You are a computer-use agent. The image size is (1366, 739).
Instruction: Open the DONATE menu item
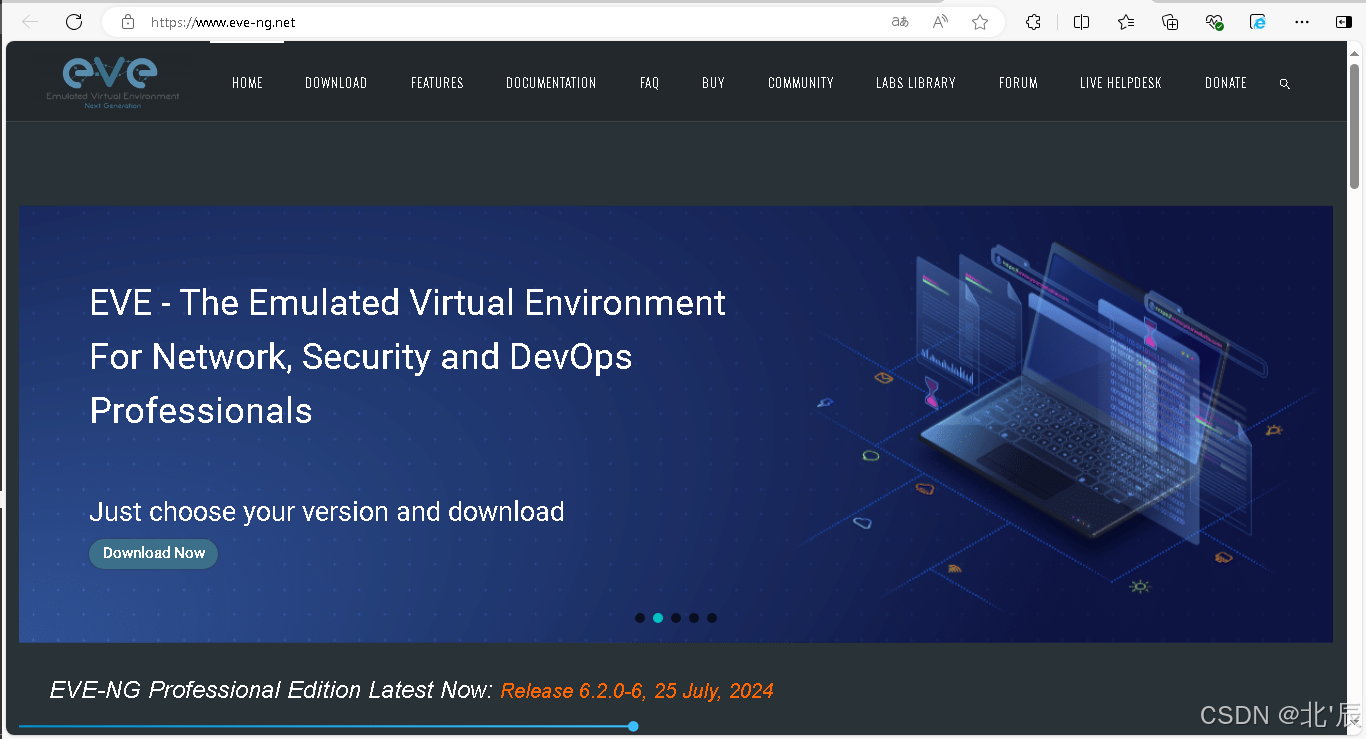click(1226, 83)
